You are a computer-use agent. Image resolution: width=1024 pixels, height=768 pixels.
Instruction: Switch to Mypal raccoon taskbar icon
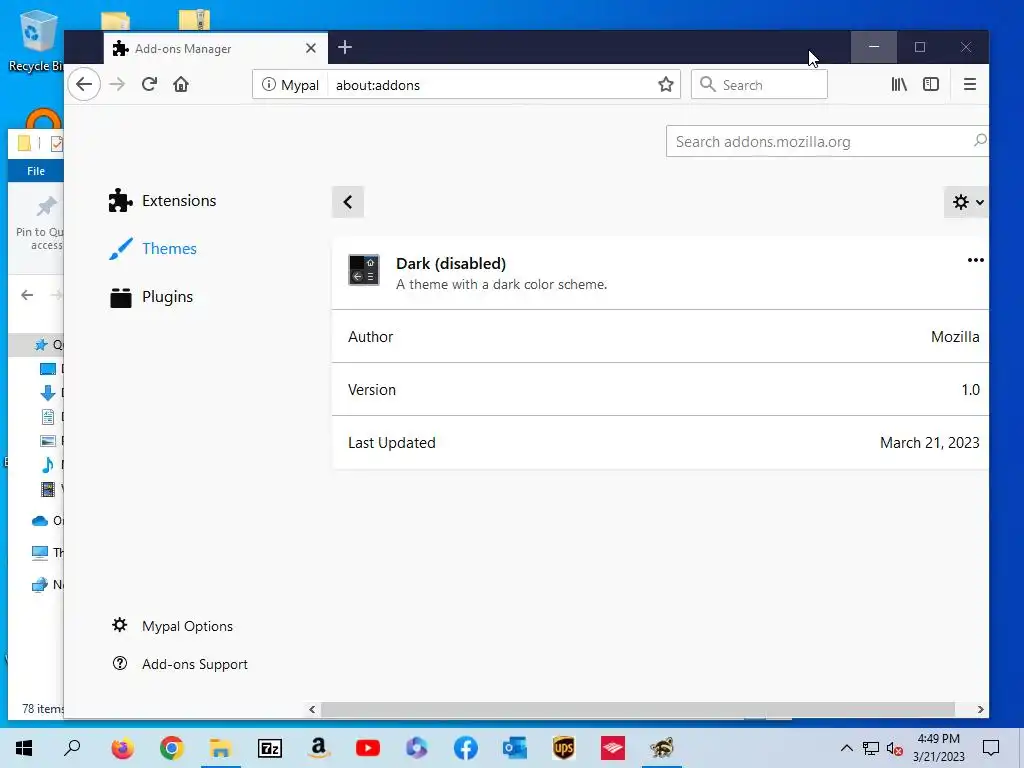(662, 748)
